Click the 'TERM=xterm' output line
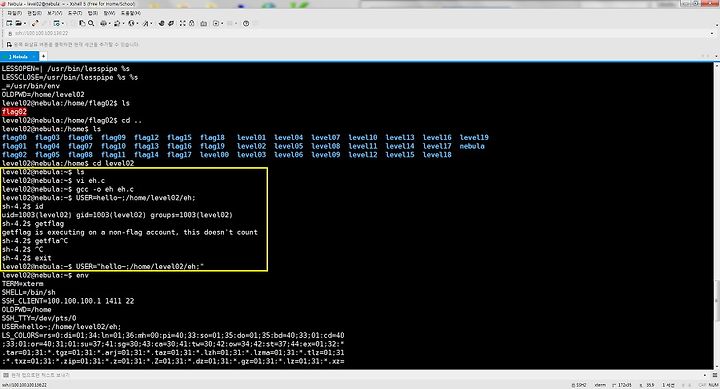Screen dimensions: 720x389 pyautogui.click(x=22, y=284)
